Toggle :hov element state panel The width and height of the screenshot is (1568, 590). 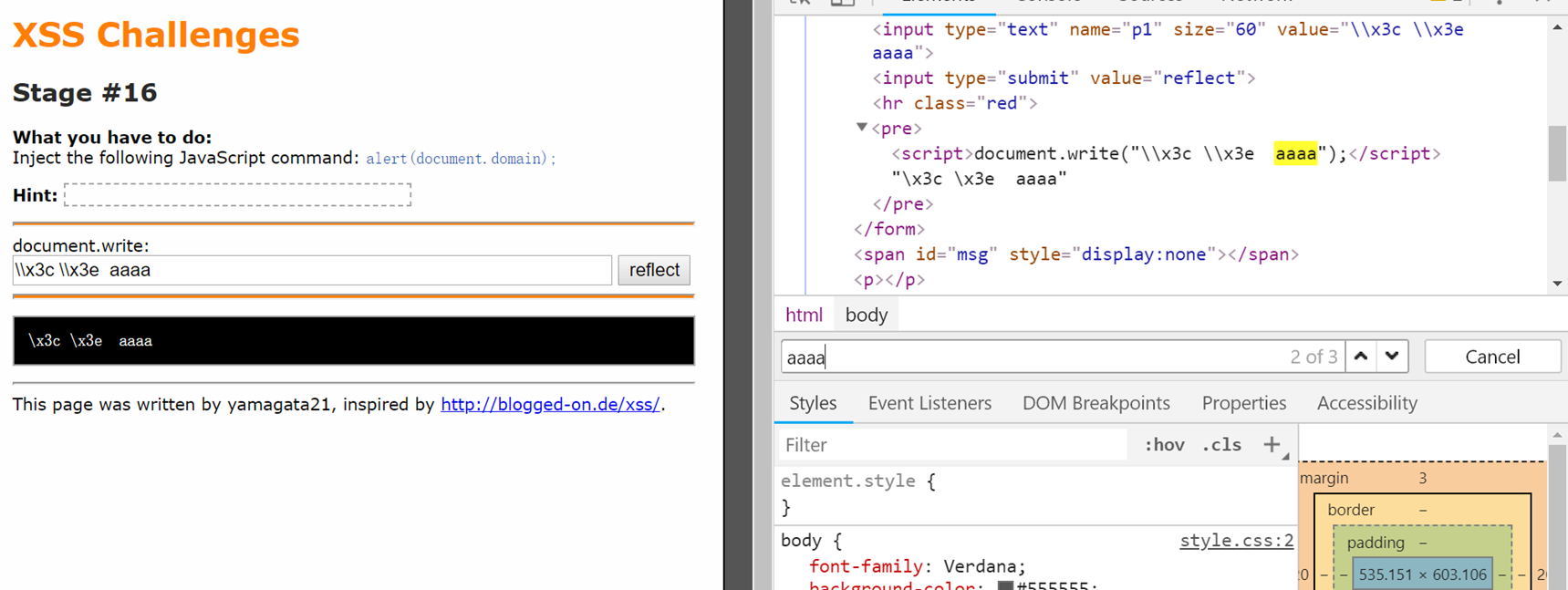1164,445
